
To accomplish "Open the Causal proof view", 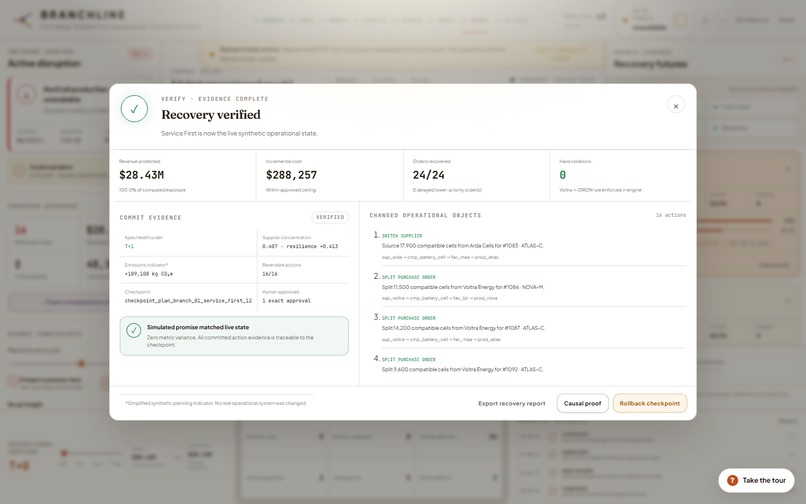I will pos(582,403).
